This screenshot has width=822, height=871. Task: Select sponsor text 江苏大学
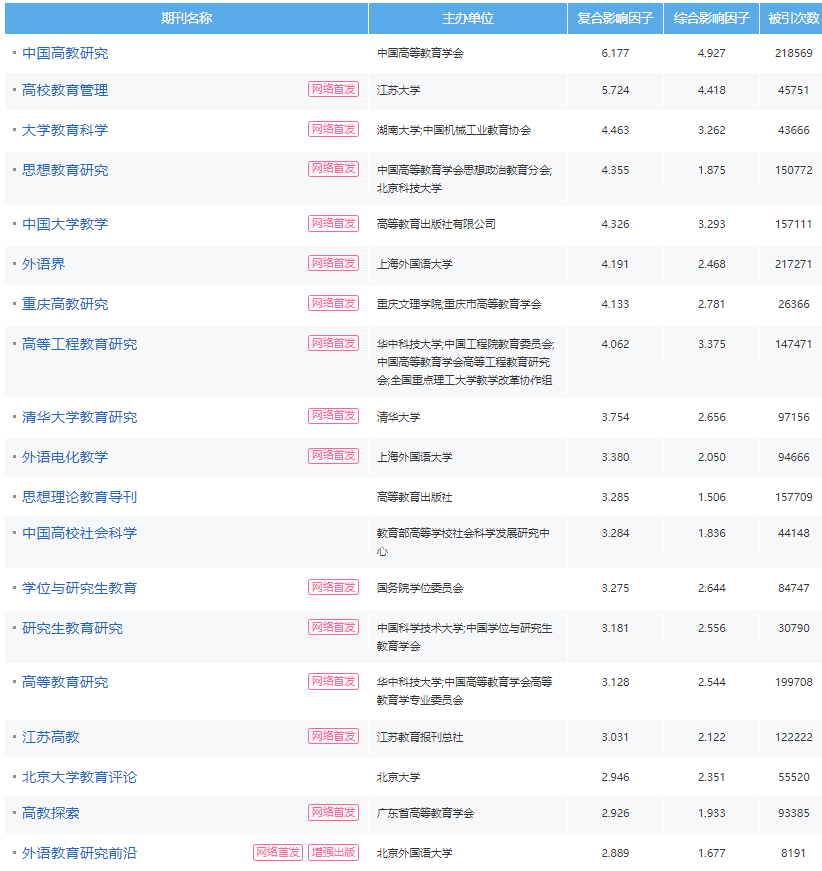click(x=398, y=90)
